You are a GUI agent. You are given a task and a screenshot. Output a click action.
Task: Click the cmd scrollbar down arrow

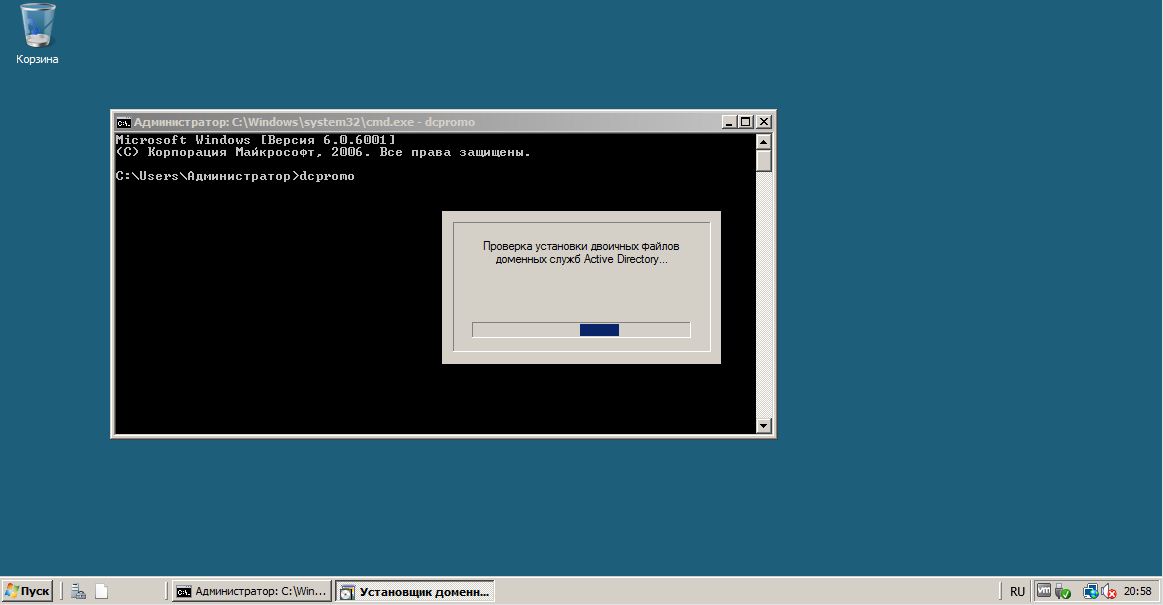pyautogui.click(x=763, y=426)
